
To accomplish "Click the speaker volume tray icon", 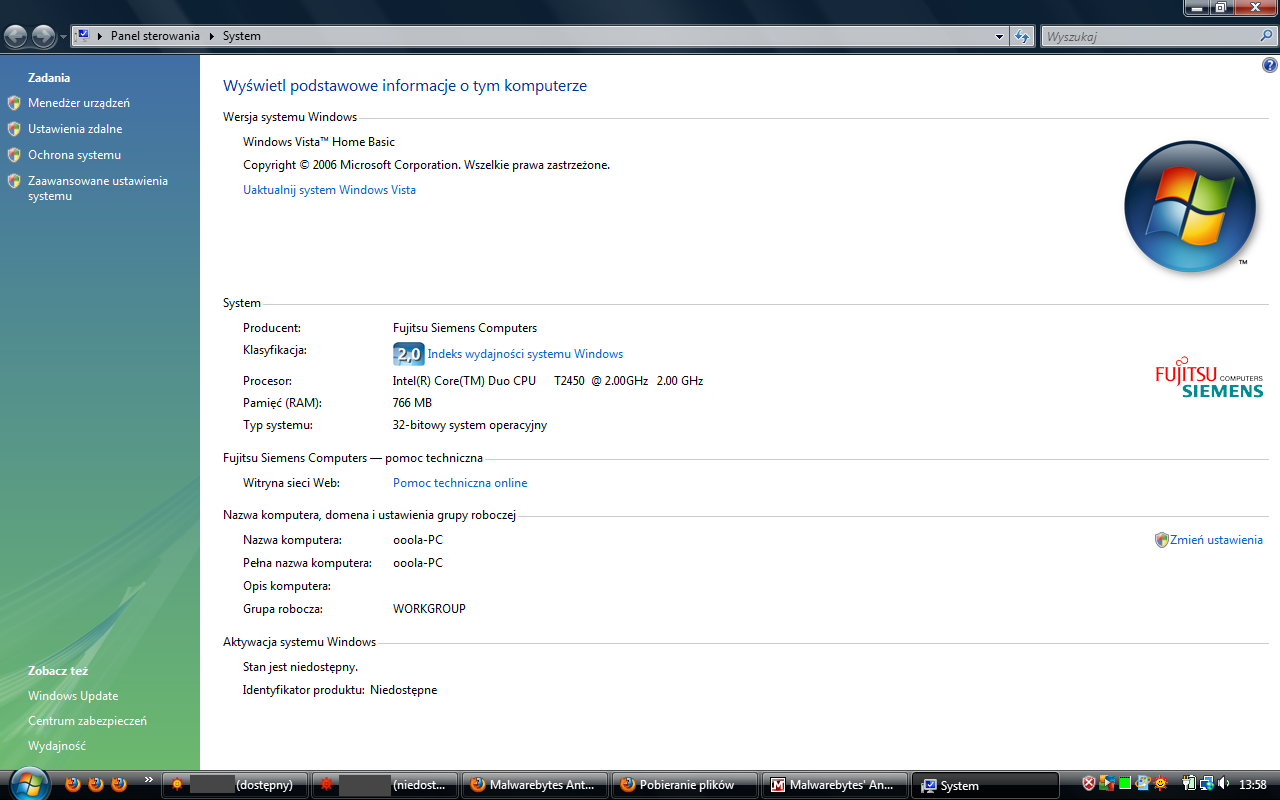I will click(x=1224, y=784).
